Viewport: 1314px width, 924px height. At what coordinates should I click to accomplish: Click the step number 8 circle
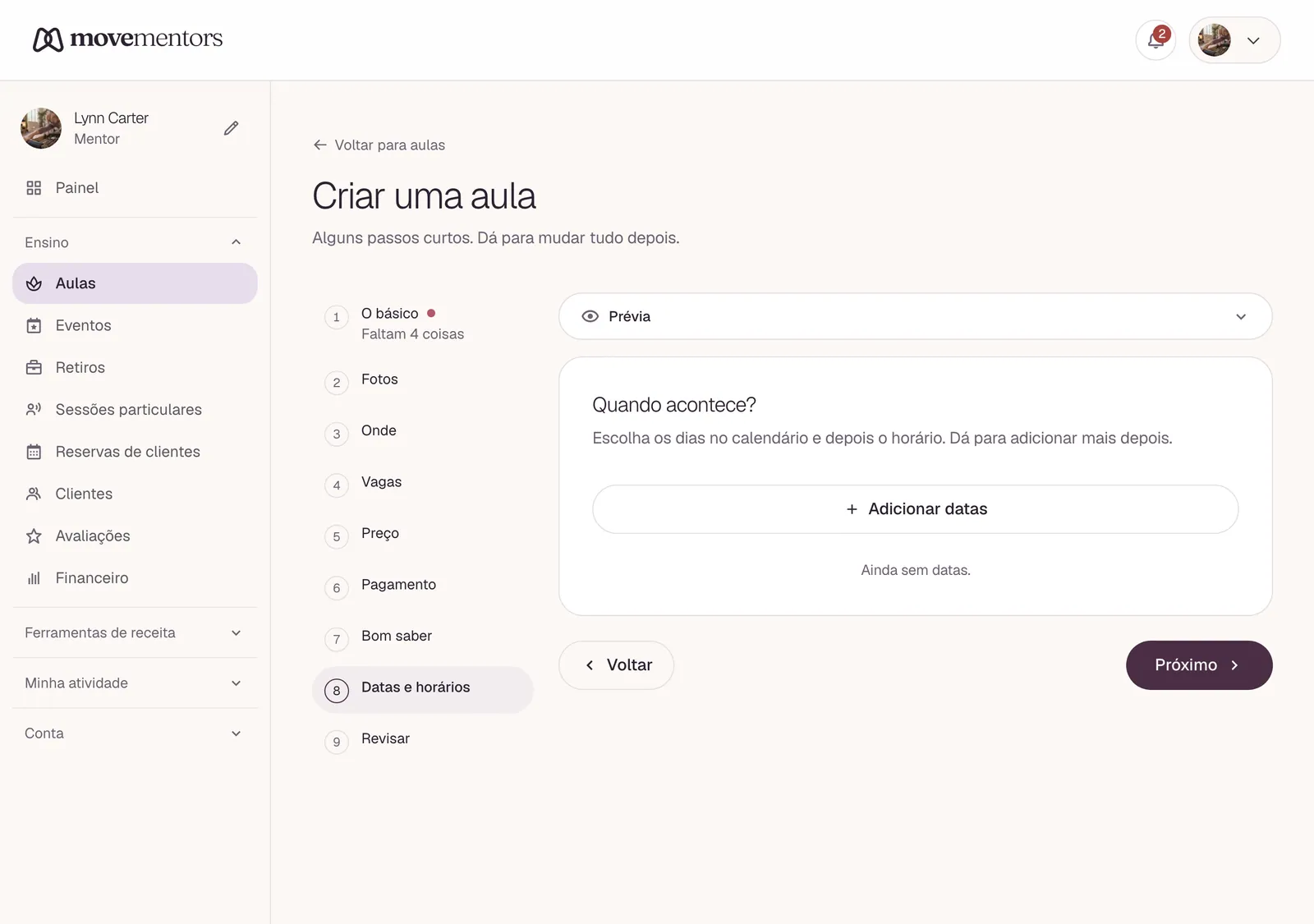click(337, 691)
